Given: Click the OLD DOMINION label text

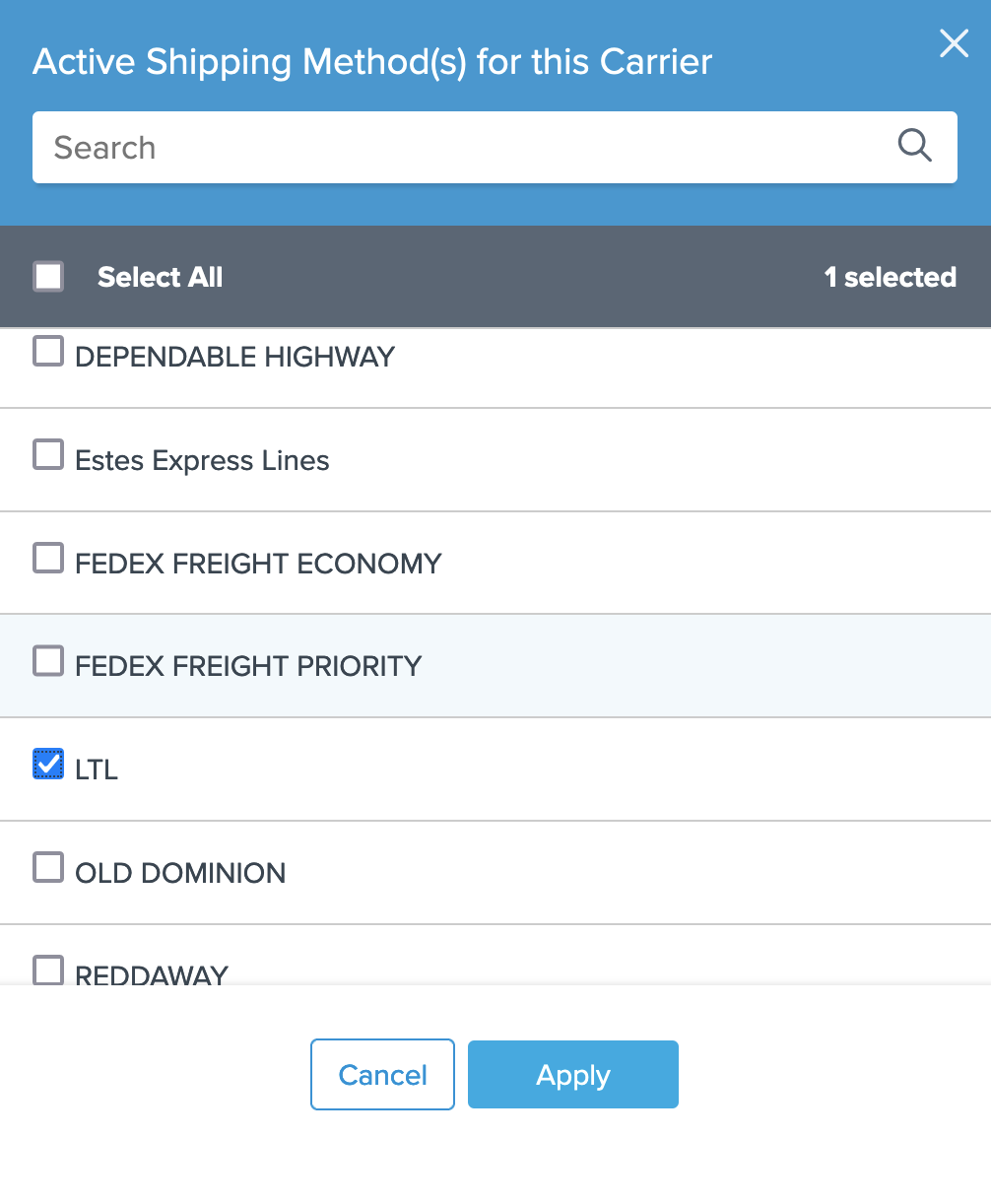Looking at the screenshot, I should [x=180, y=873].
